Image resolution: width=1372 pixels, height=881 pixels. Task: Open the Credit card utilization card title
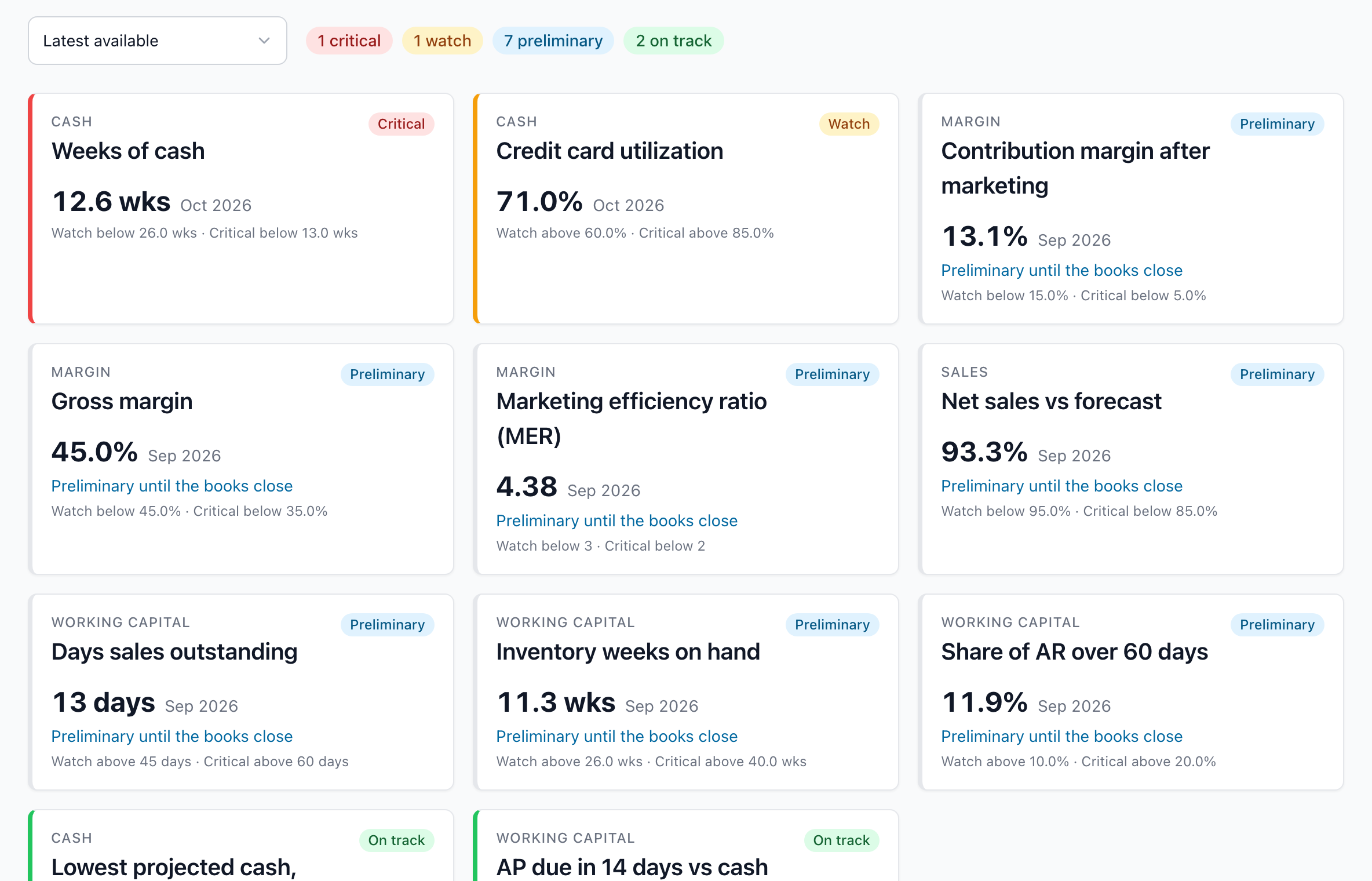[x=610, y=151]
